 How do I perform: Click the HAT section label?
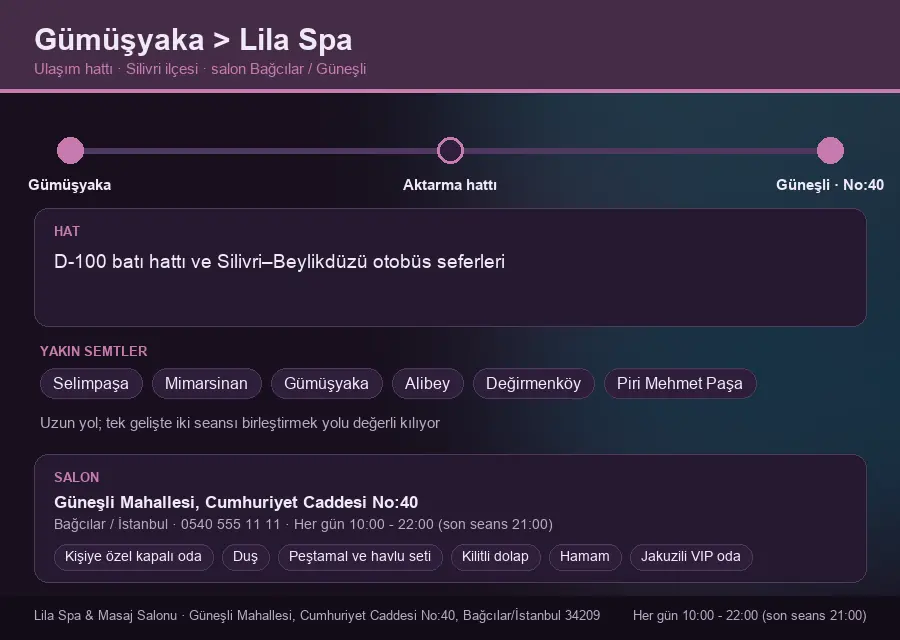[x=67, y=231]
